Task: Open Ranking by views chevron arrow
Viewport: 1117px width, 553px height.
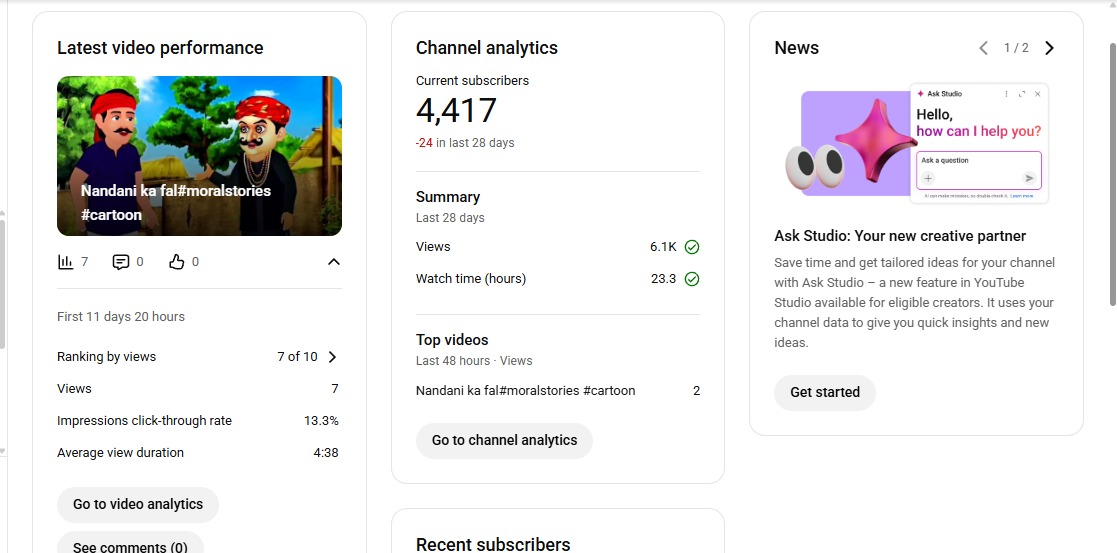Action: tap(333, 357)
